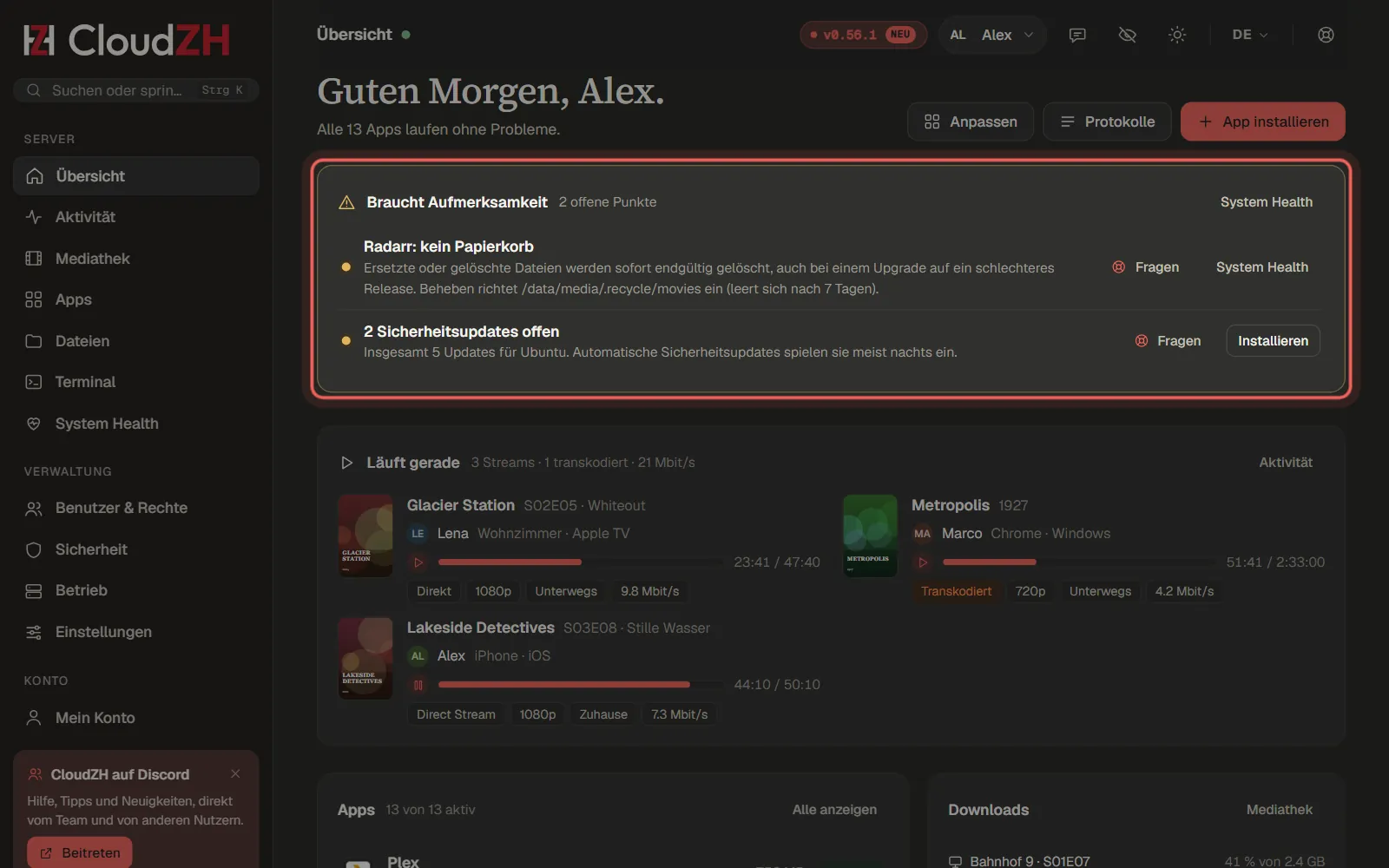Click the Lakeside Detectives poster thumbnail
Screen dimensions: 1389x868
click(x=365, y=658)
